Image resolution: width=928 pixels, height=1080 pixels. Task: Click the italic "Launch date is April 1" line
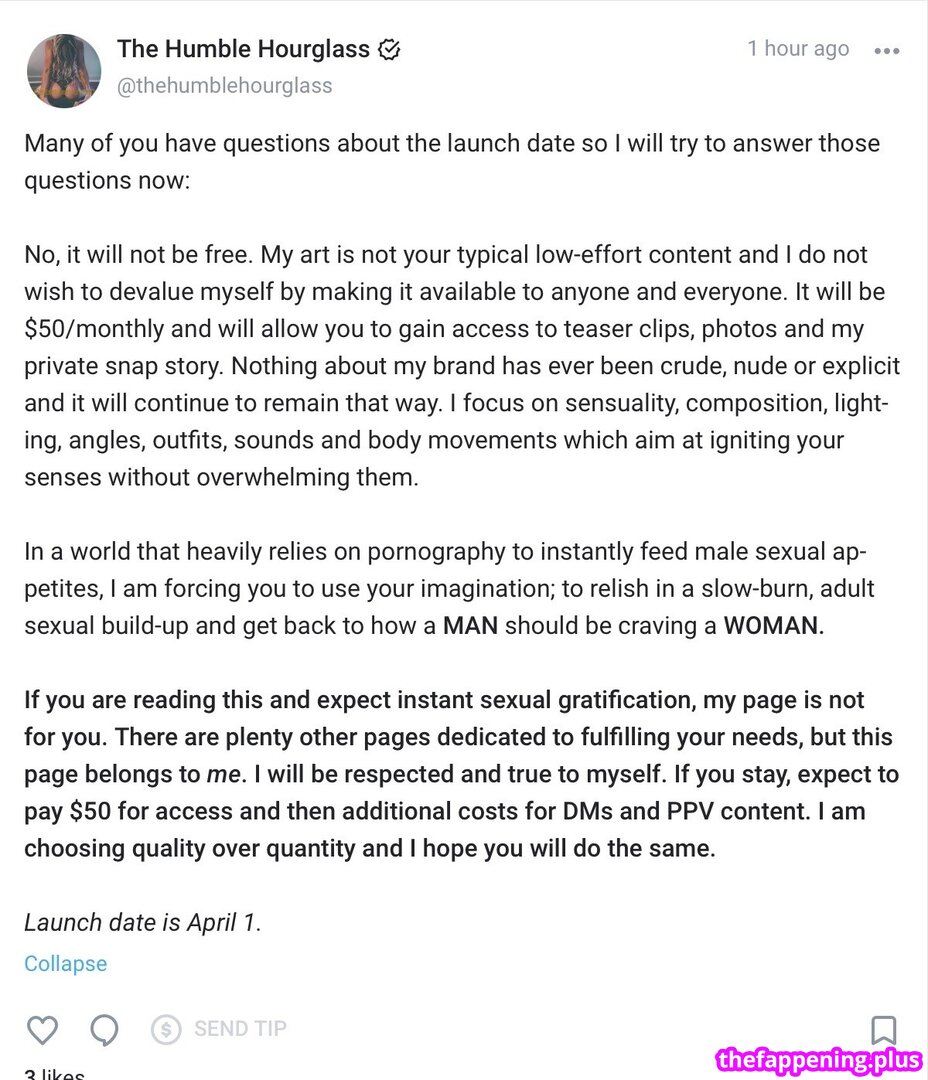coord(142,922)
